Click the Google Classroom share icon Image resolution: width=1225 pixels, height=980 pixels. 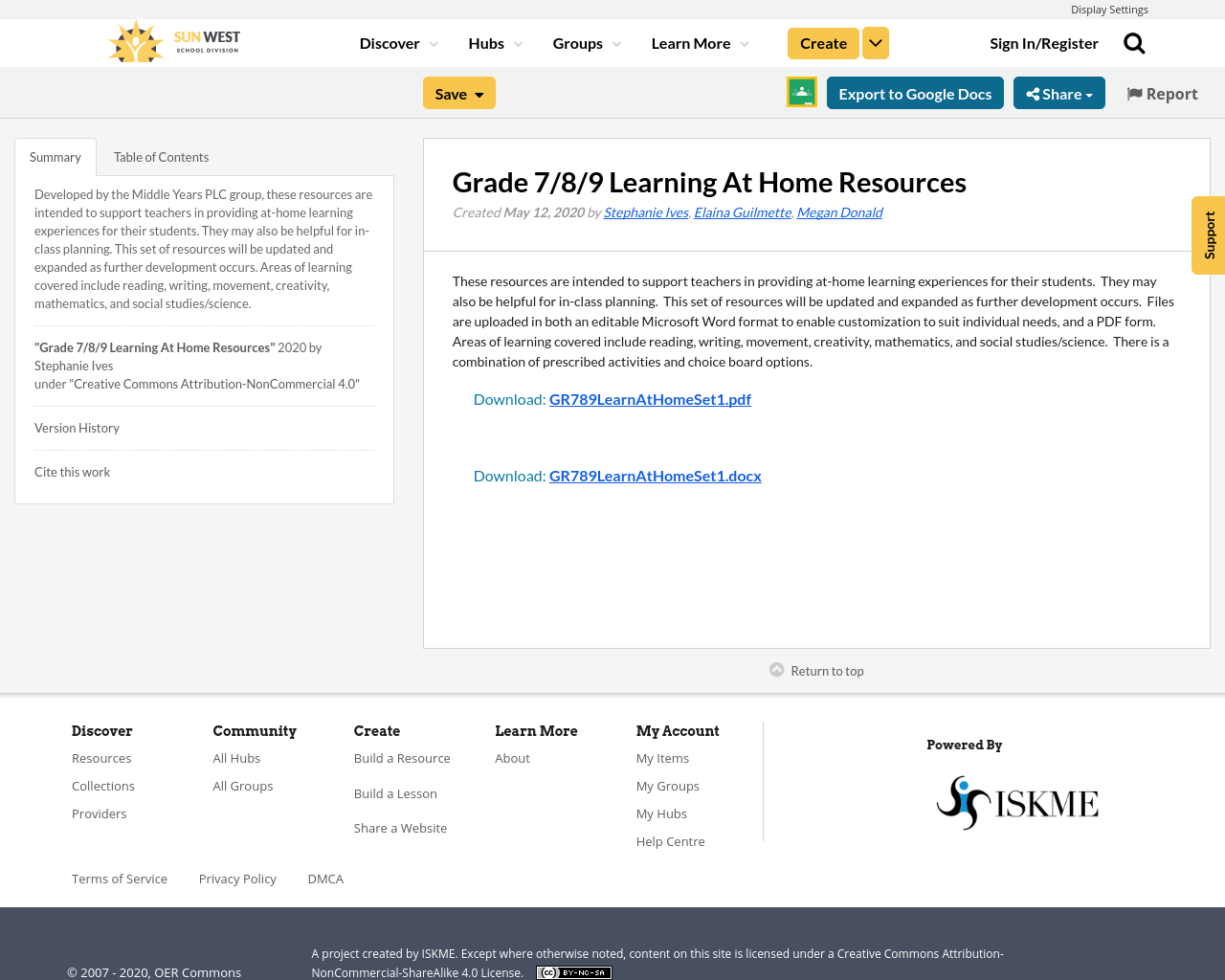(x=800, y=92)
